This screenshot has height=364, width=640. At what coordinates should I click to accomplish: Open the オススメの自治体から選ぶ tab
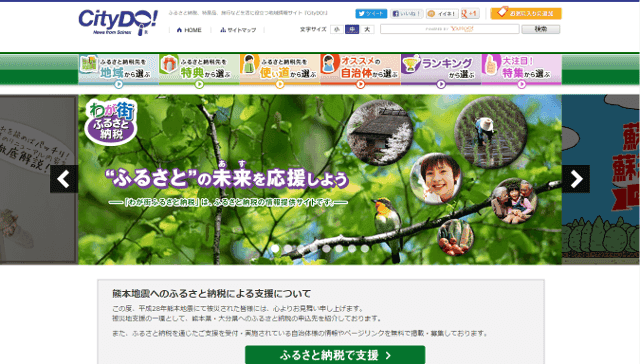(360, 70)
